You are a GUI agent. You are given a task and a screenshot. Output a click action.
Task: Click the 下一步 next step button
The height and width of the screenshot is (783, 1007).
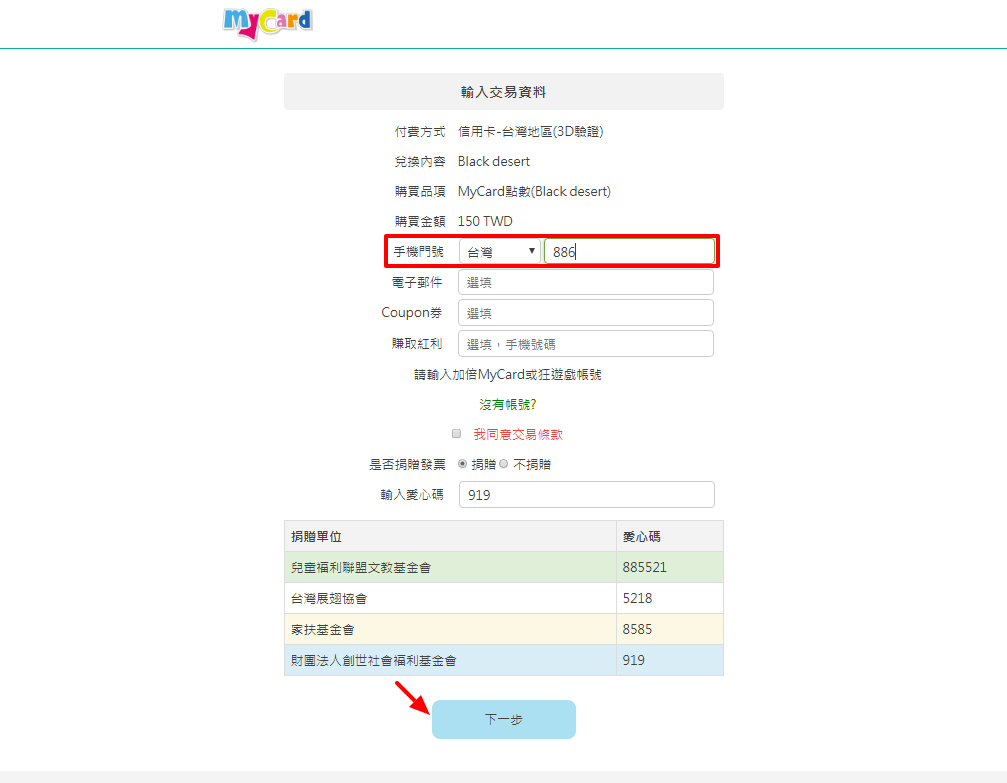[x=503, y=719]
